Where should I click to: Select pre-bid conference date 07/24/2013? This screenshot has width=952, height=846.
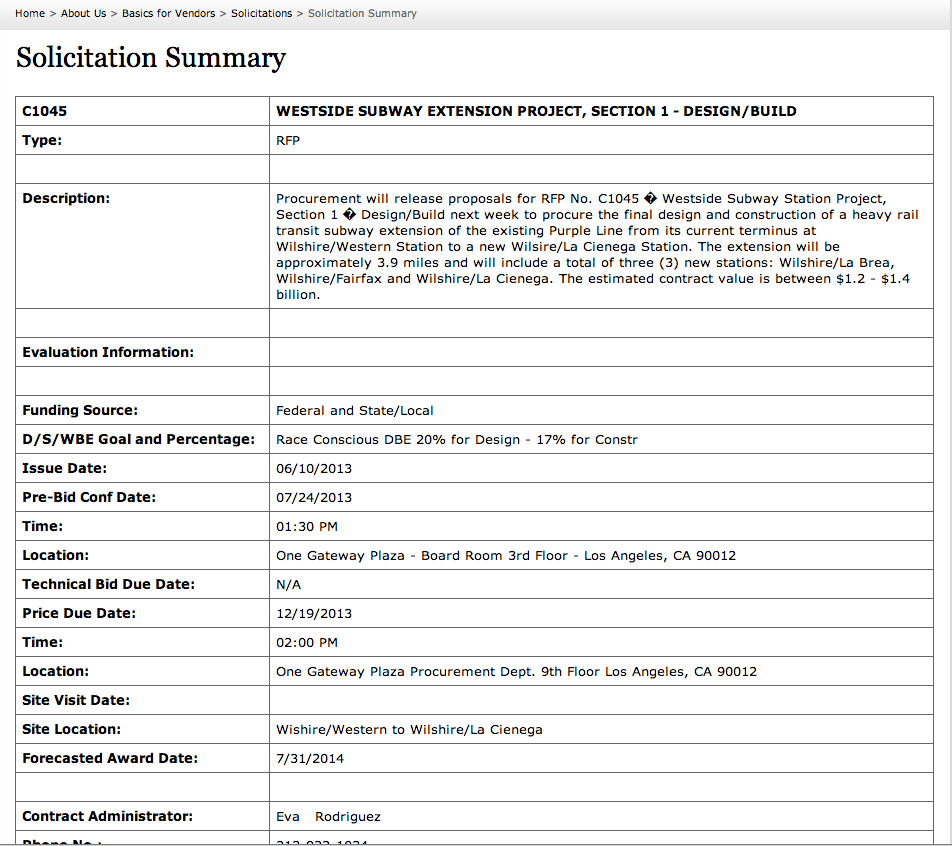pos(314,497)
